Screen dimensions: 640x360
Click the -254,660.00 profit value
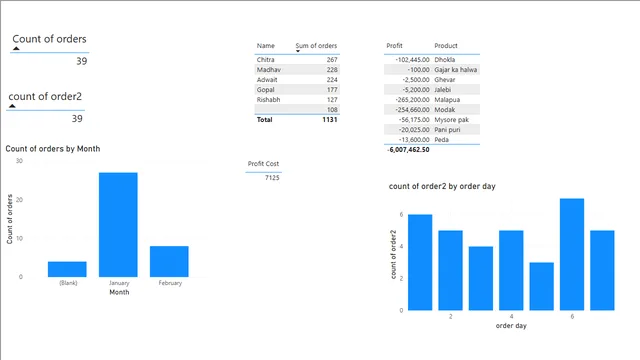[x=412, y=110]
